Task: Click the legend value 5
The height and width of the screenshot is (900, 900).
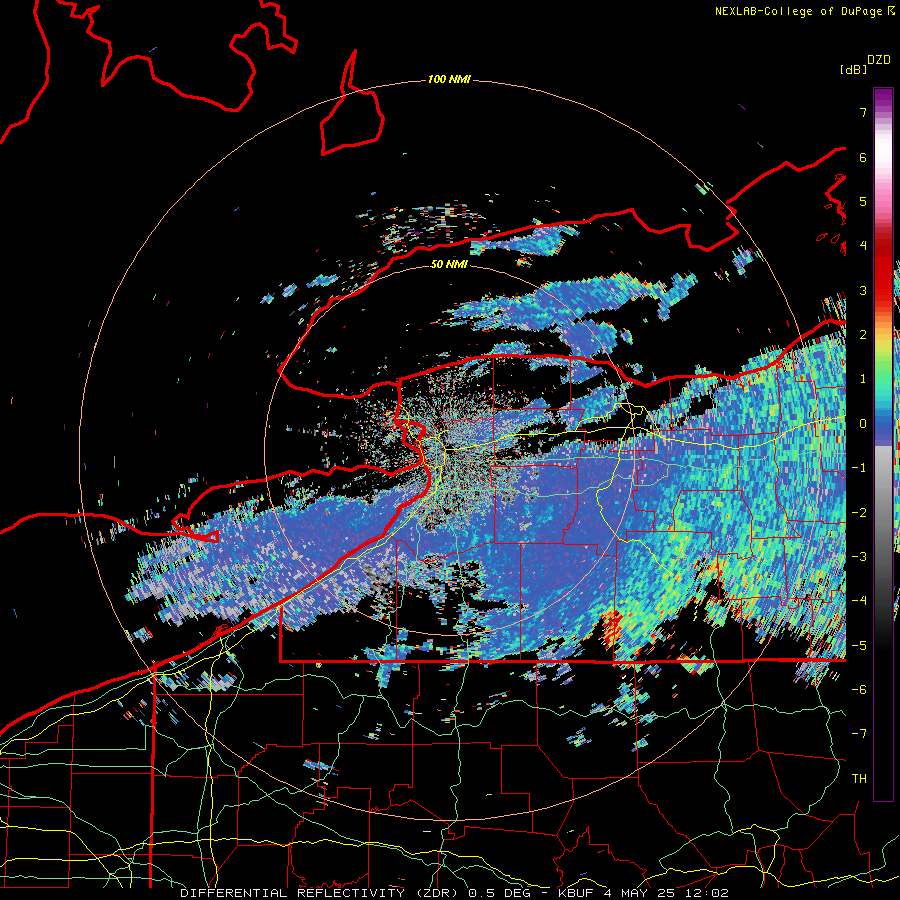Action: click(863, 201)
